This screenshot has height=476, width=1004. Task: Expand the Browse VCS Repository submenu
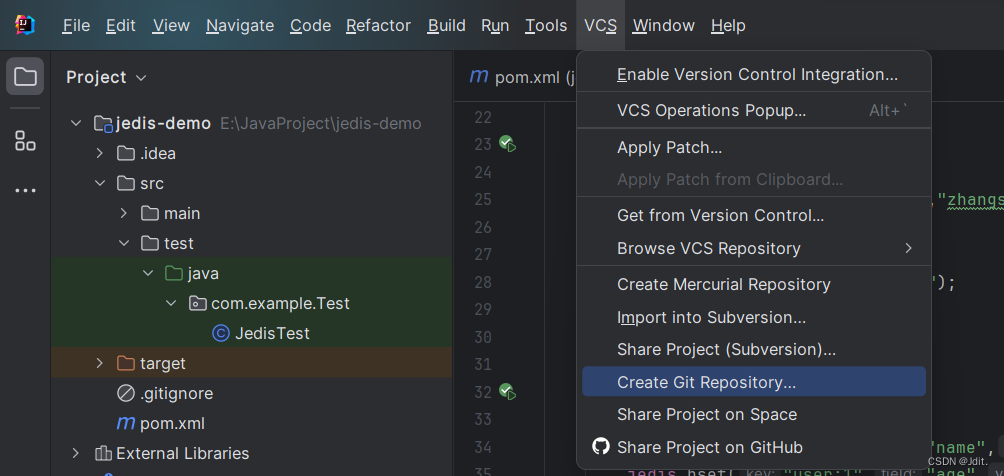click(x=908, y=248)
